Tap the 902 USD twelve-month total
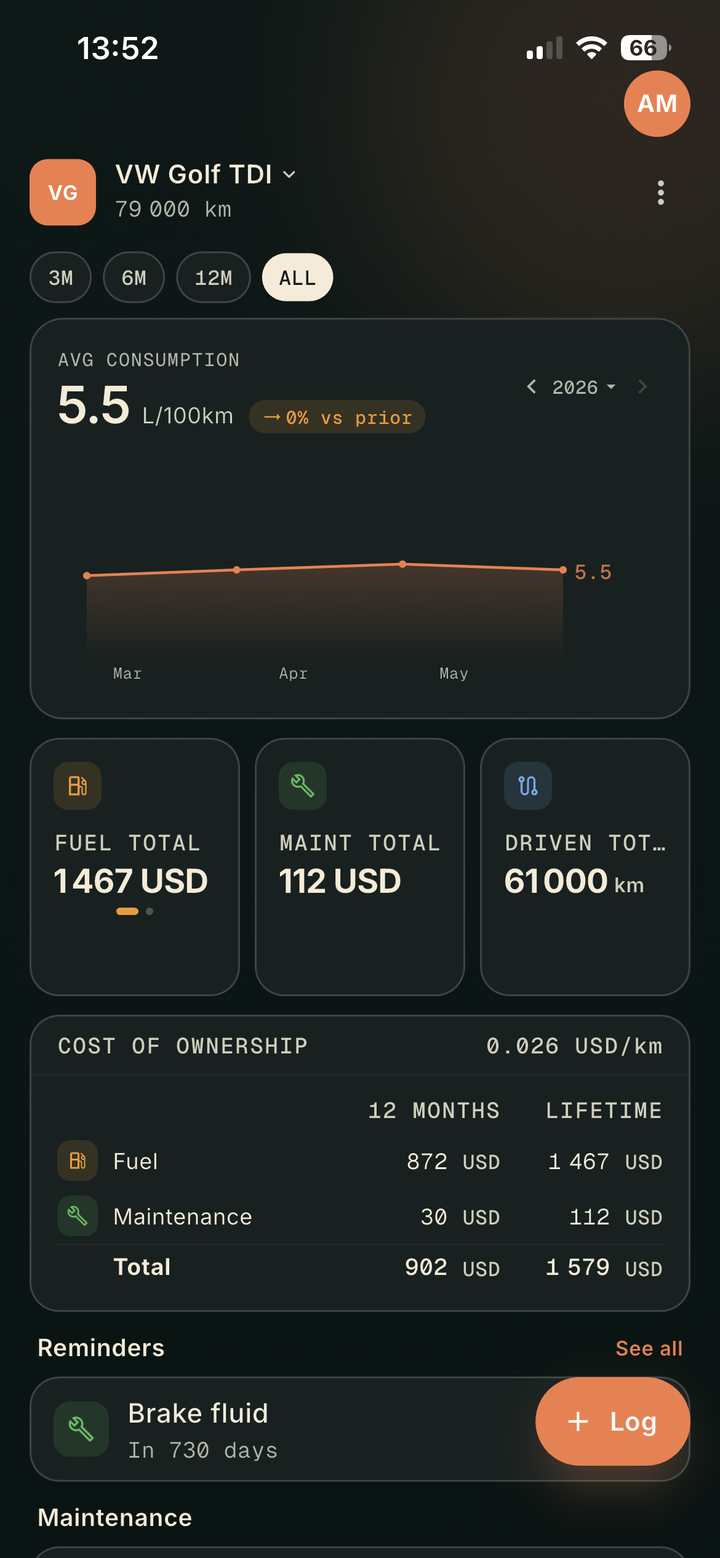 (452, 1267)
